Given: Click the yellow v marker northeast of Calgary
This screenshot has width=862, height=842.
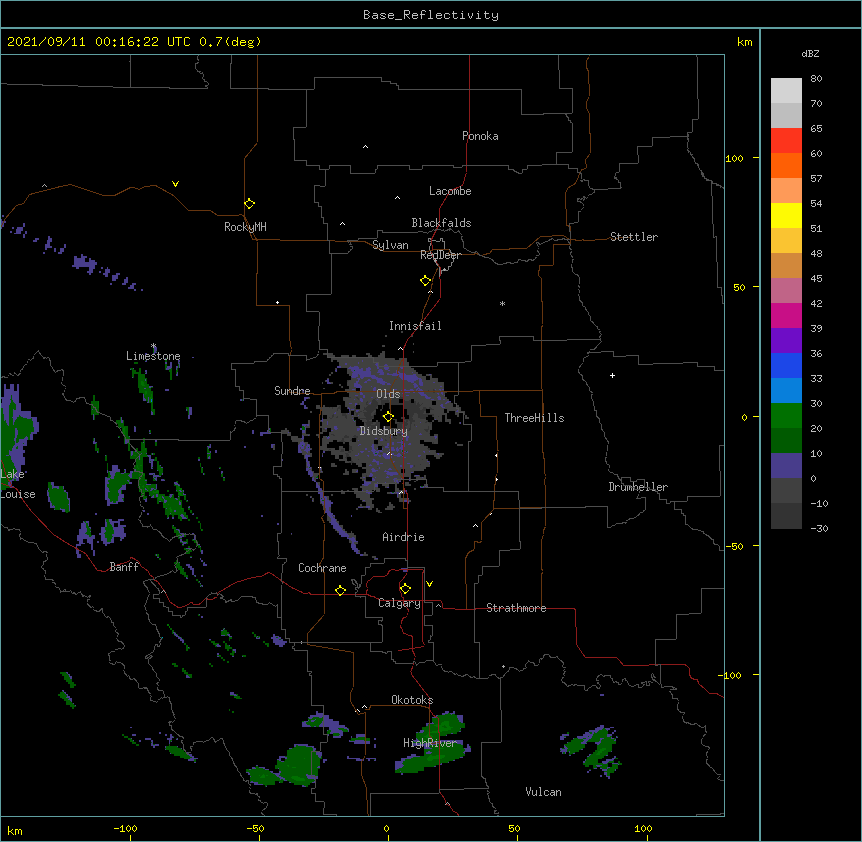Looking at the screenshot, I should [x=429, y=584].
